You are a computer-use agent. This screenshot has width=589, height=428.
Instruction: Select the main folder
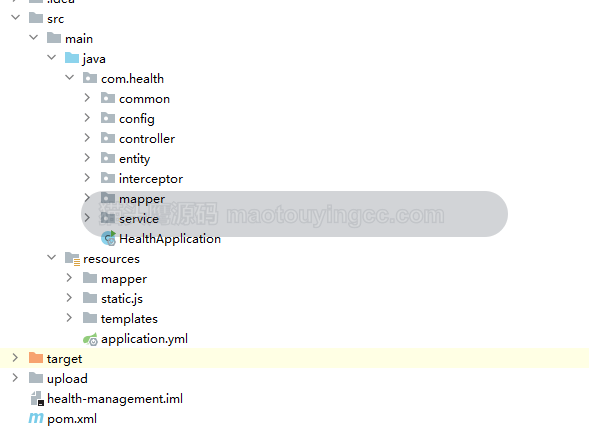click(x=79, y=39)
